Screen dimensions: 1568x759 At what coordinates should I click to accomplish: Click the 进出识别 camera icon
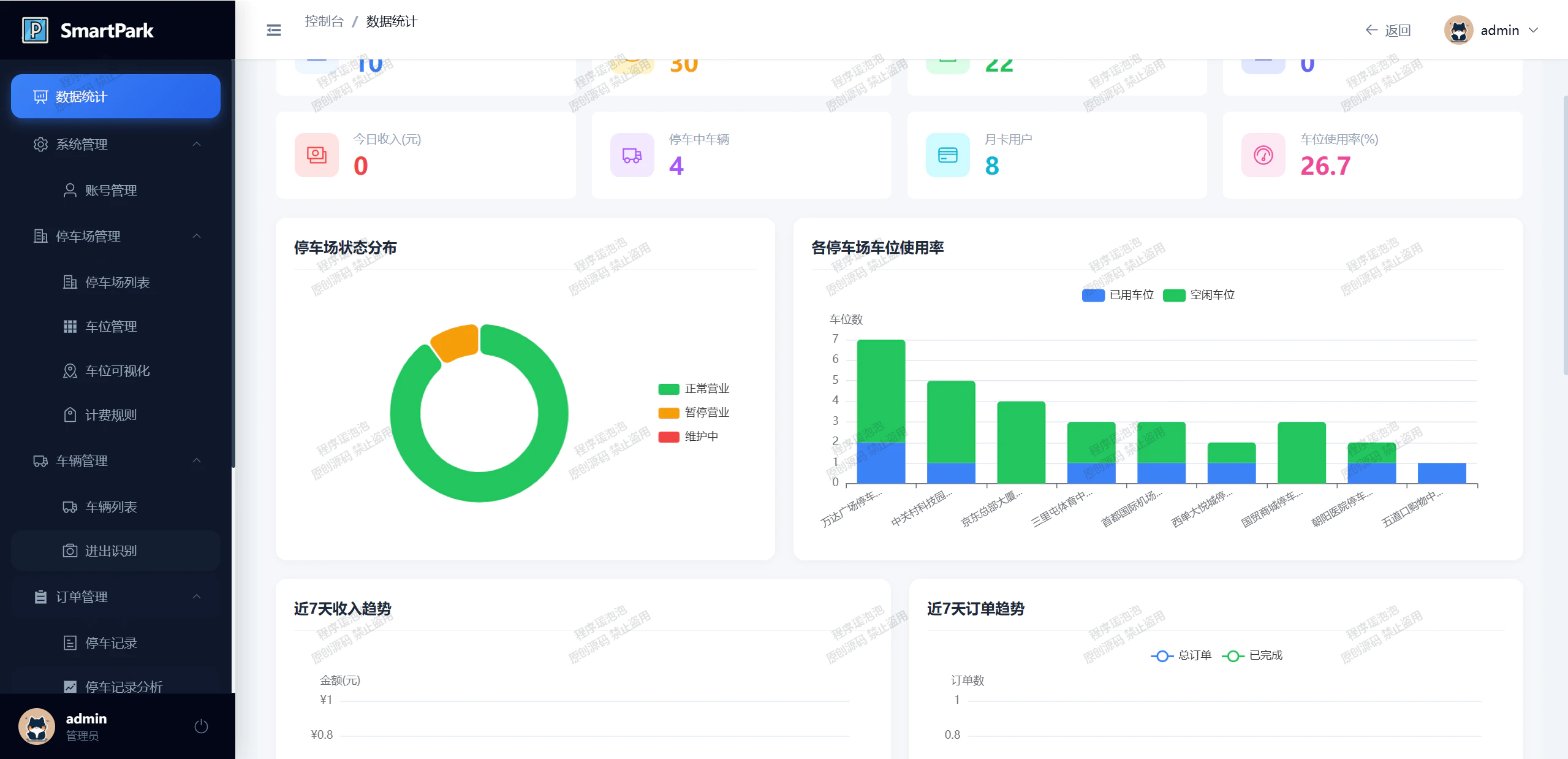[x=70, y=551]
